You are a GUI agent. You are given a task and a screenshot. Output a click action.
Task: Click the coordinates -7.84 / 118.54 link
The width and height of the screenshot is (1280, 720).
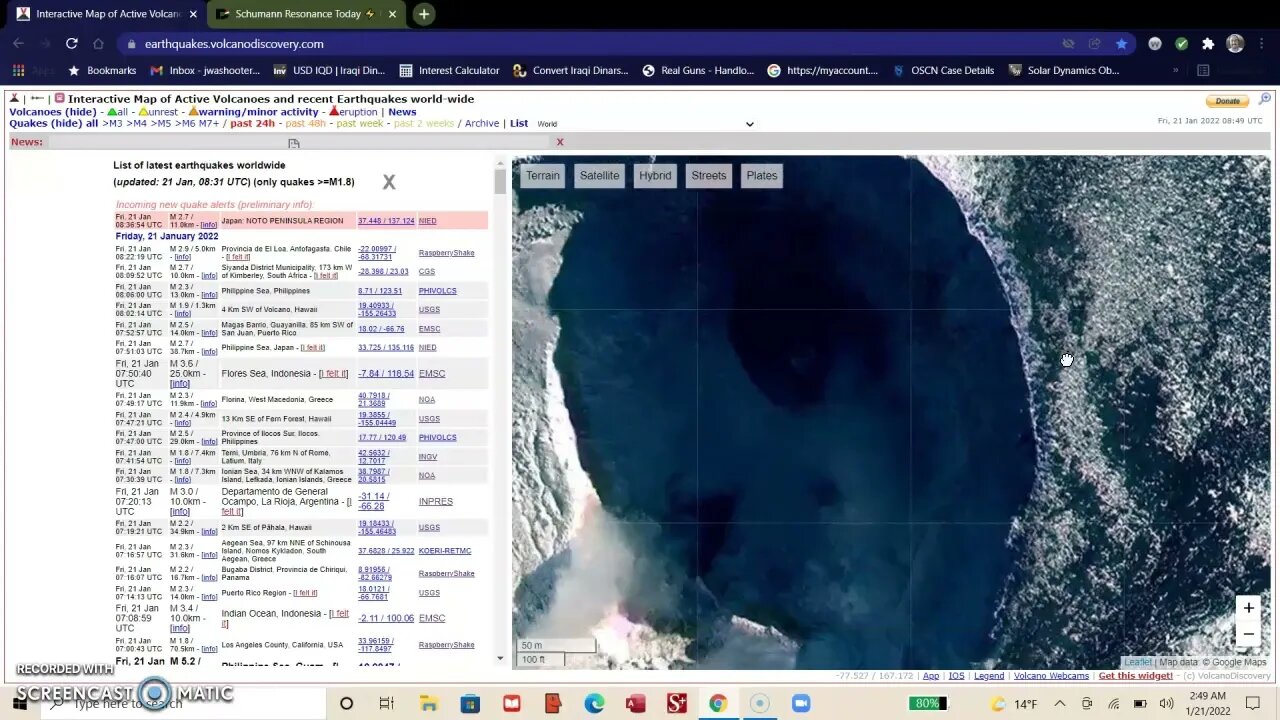pos(386,374)
